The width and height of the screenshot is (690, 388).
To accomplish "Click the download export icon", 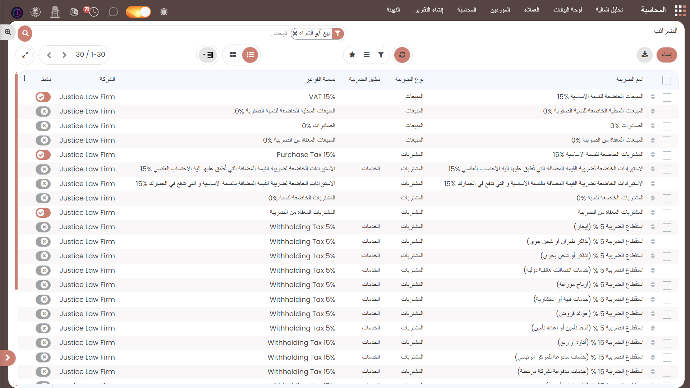I will click(645, 55).
